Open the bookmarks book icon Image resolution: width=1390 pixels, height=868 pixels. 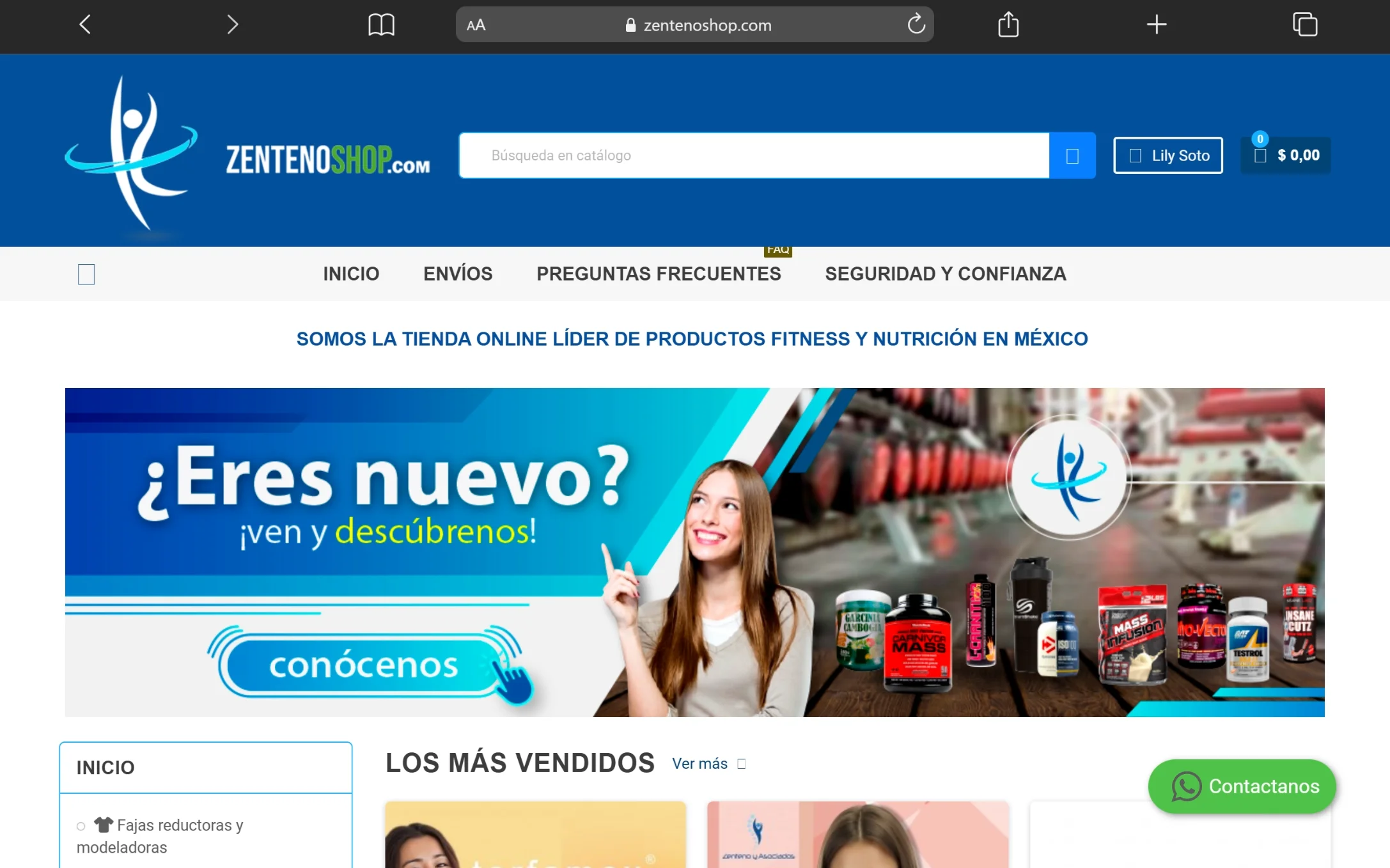pyautogui.click(x=381, y=25)
